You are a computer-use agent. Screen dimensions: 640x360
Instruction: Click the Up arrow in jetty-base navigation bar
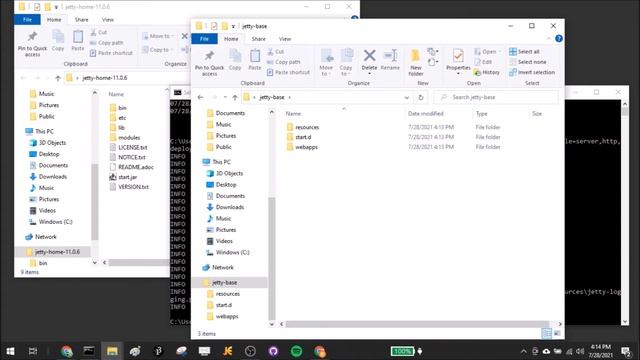tap(235, 98)
